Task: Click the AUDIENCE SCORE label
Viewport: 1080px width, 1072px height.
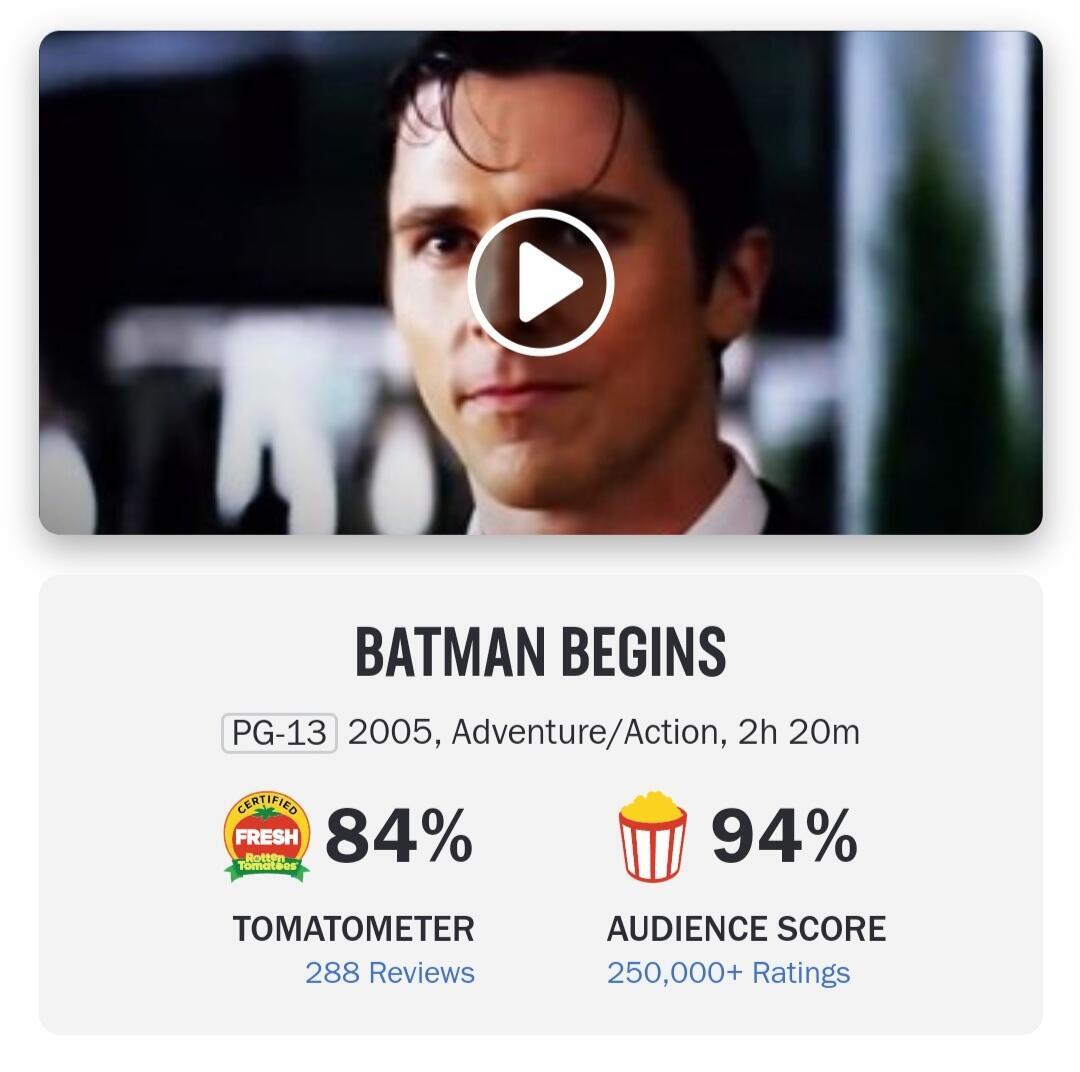Action: (x=746, y=928)
